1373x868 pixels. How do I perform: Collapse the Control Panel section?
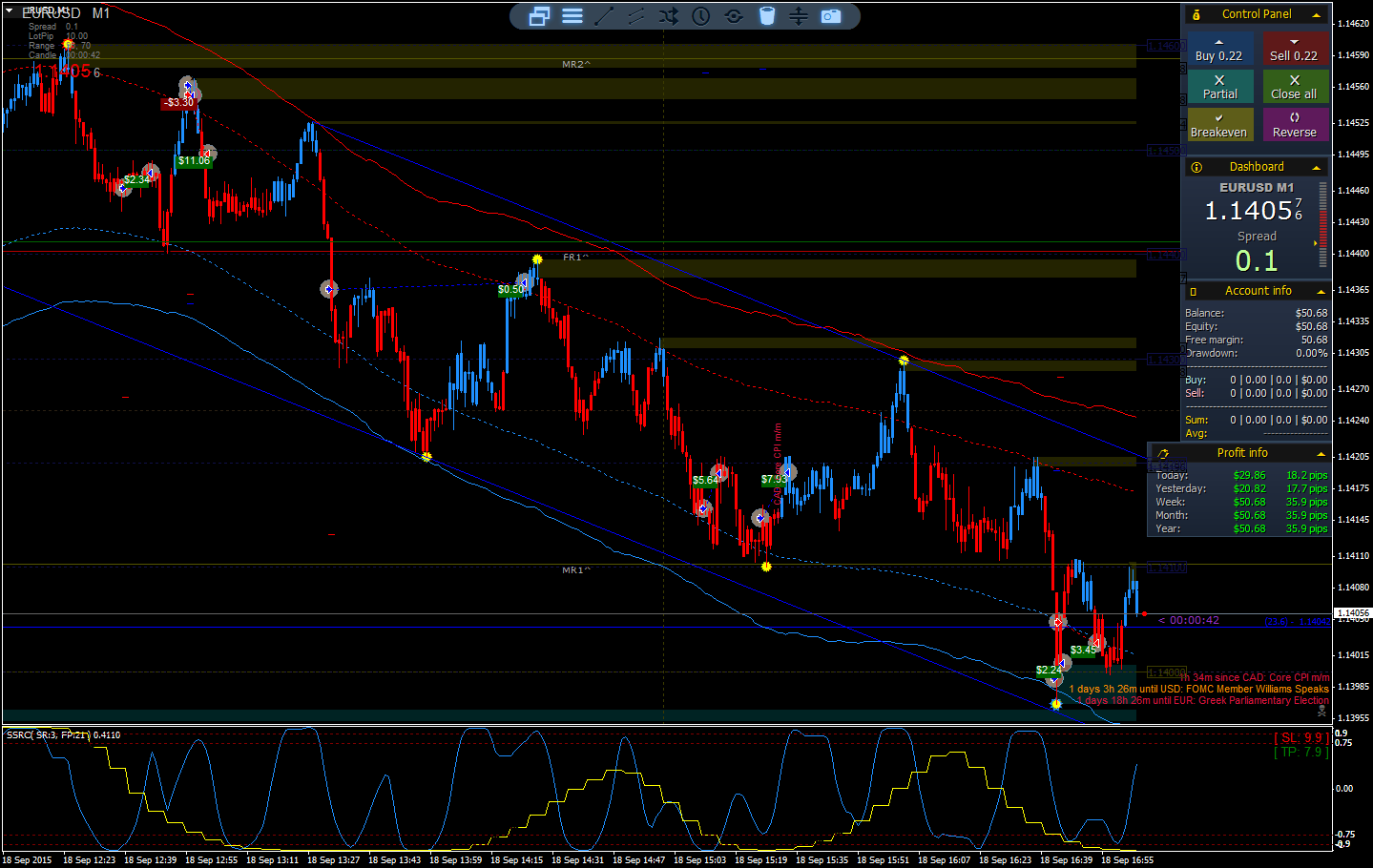1317,14
